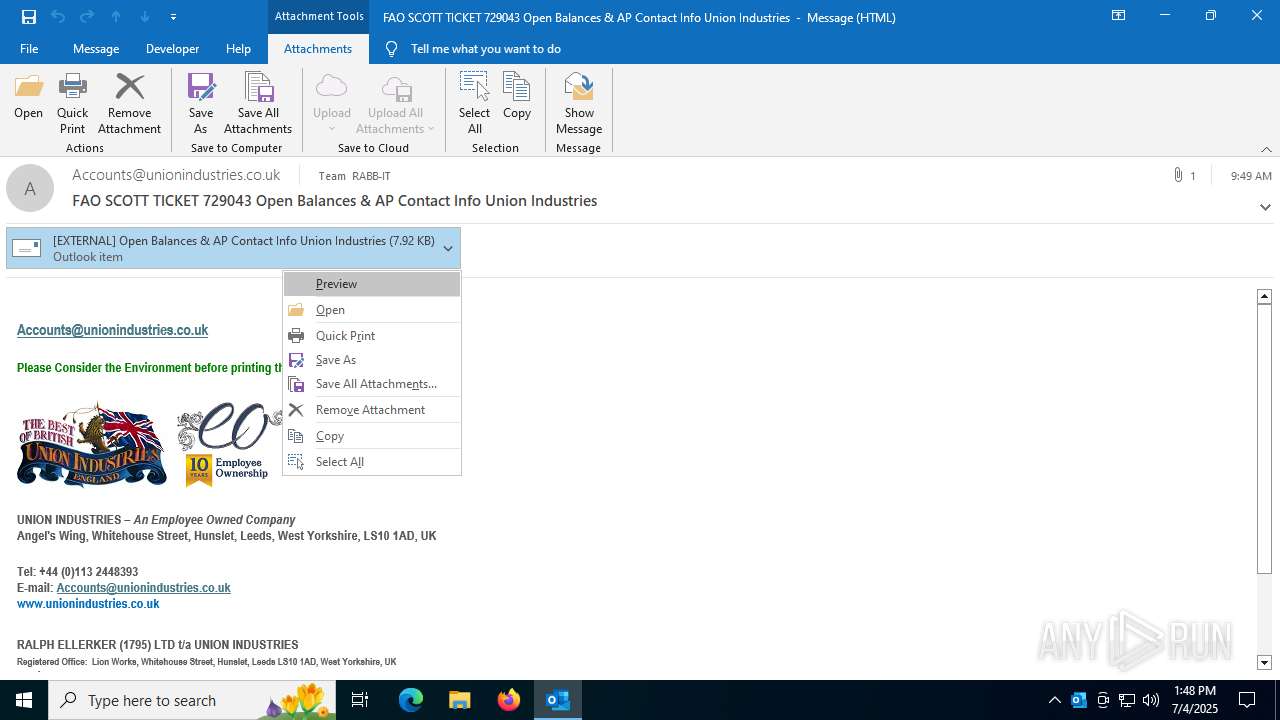Click the sender address in the message header
Screen dimensions: 1280x720
pyautogui.click(x=176, y=175)
